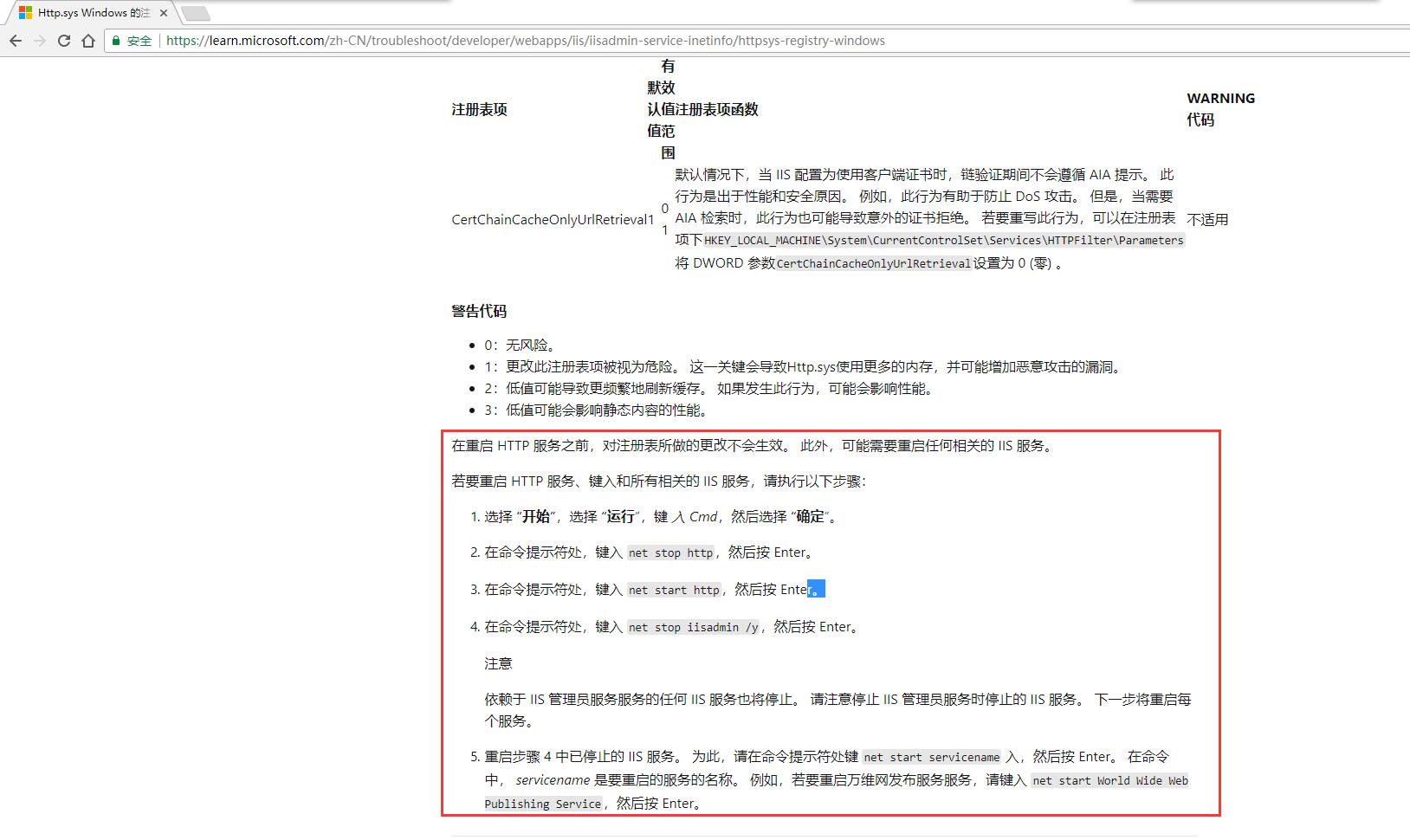The height and width of the screenshot is (840, 1410).
Task: Click the italic word servicename in step 5
Action: point(553,779)
